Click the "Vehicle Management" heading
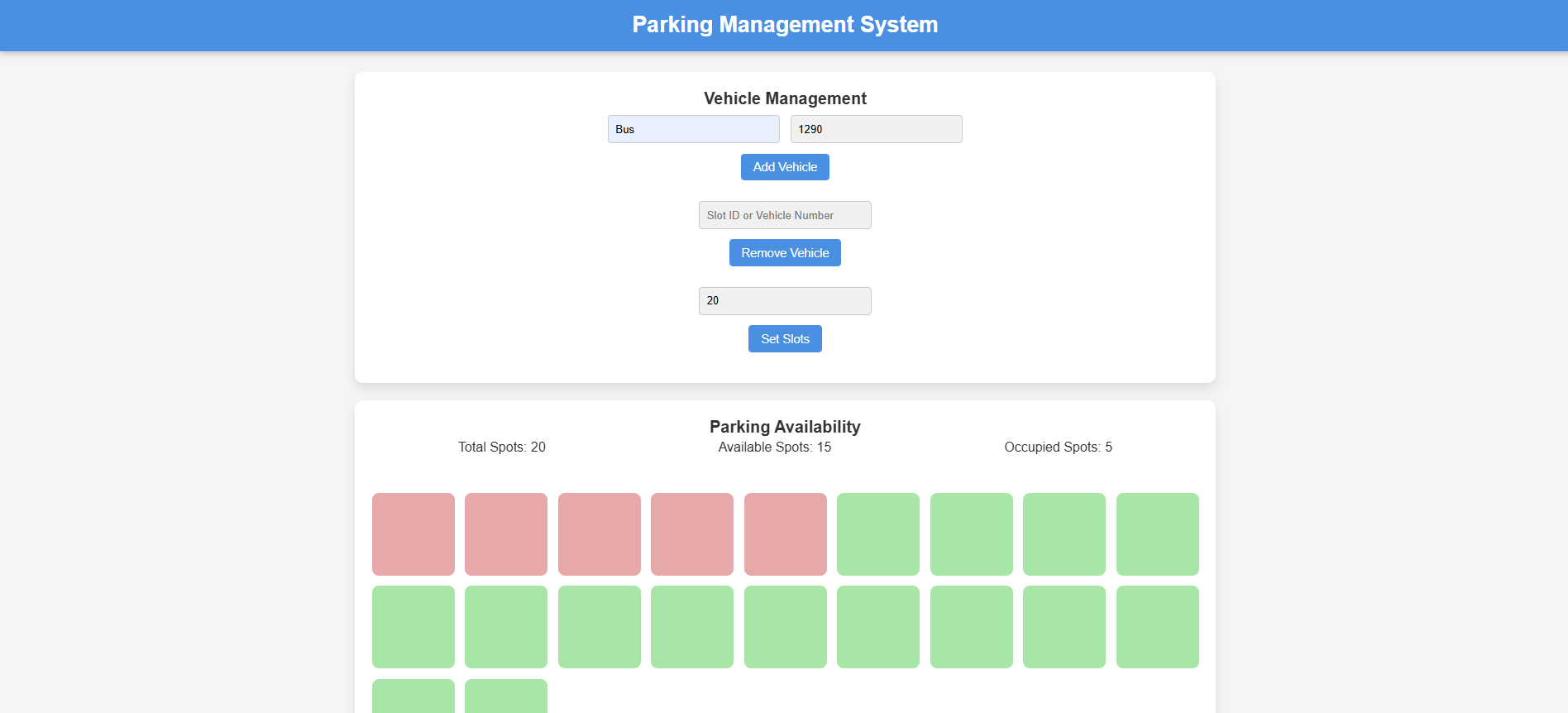1568x713 pixels. point(785,98)
